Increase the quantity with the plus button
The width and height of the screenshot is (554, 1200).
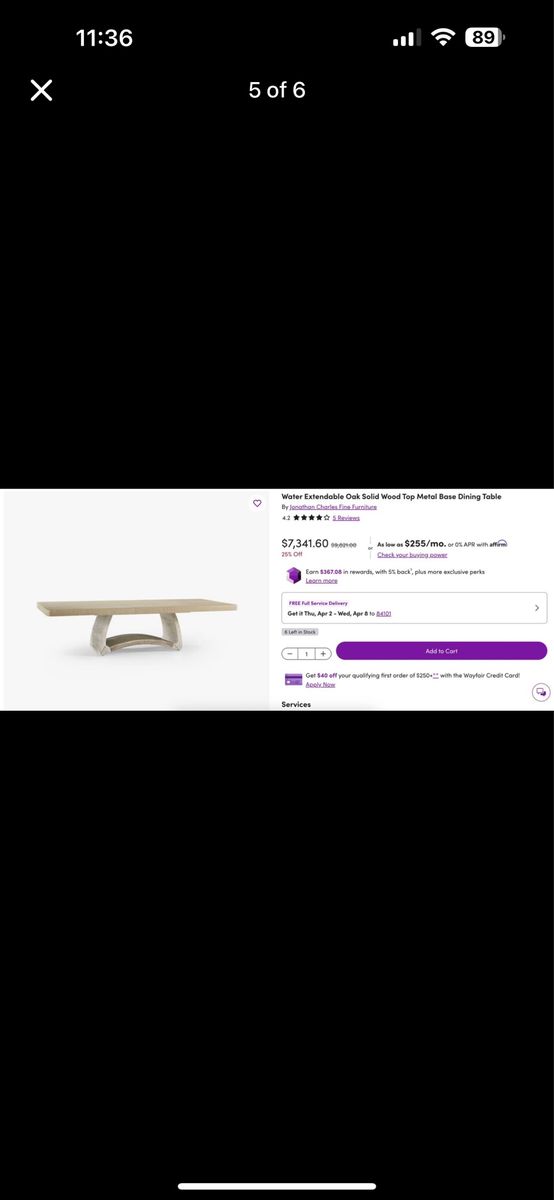[x=323, y=653]
